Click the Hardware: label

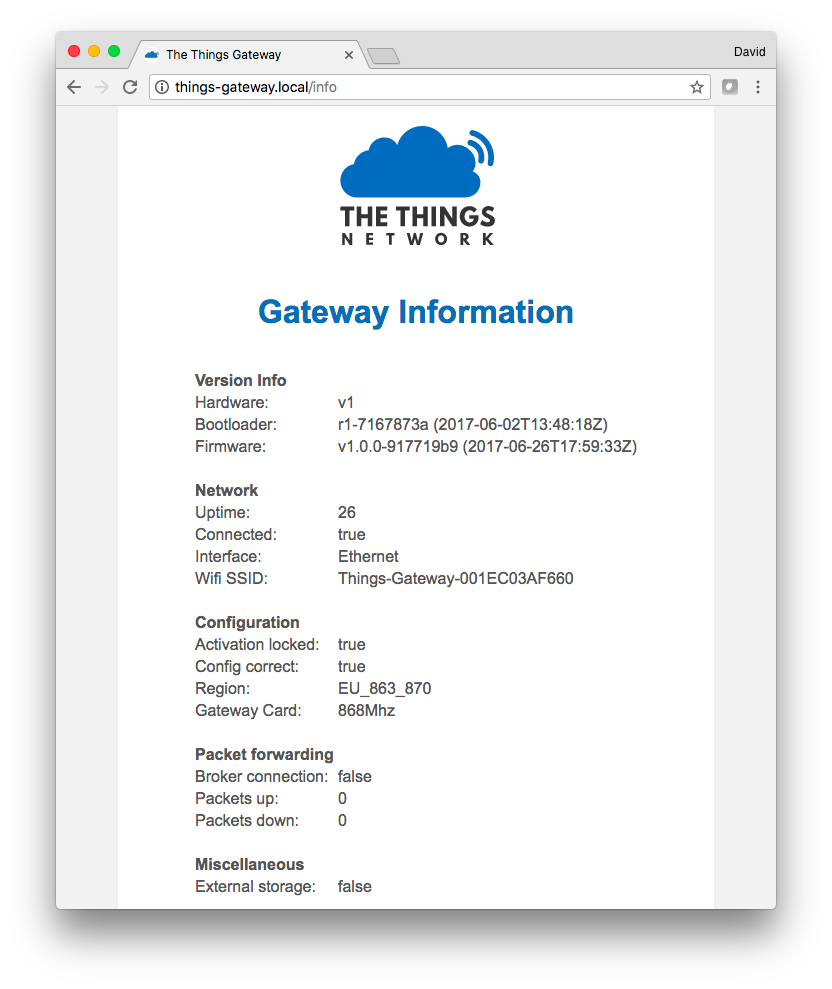click(231, 402)
